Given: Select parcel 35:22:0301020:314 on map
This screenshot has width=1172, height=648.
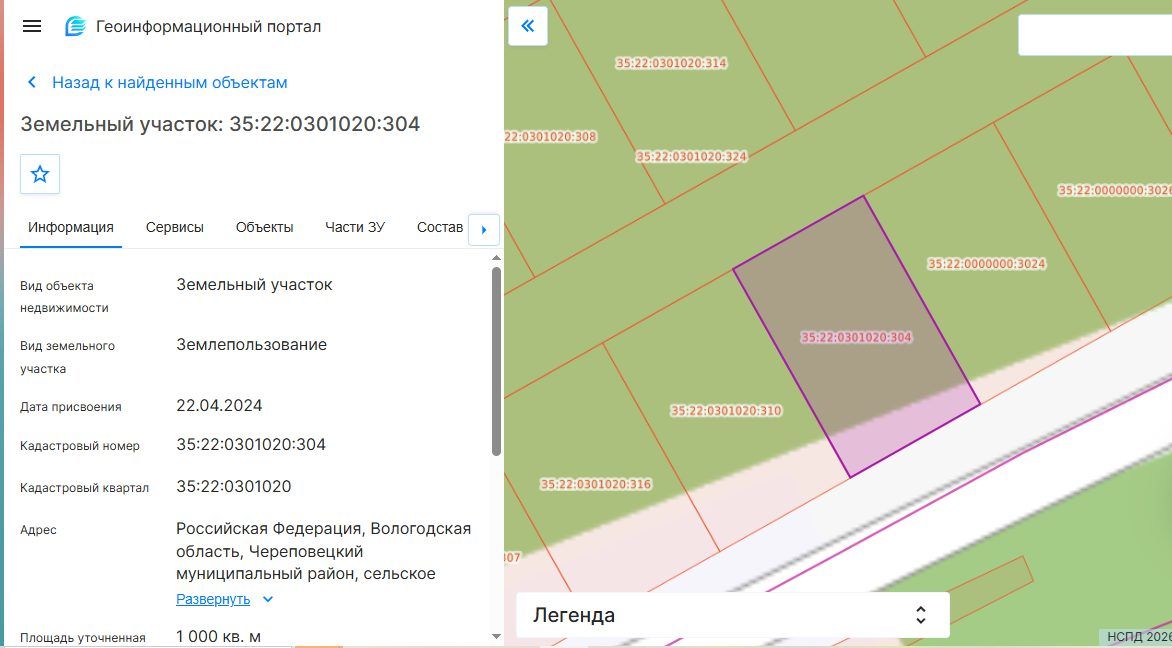Looking at the screenshot, I should [671, 64].
